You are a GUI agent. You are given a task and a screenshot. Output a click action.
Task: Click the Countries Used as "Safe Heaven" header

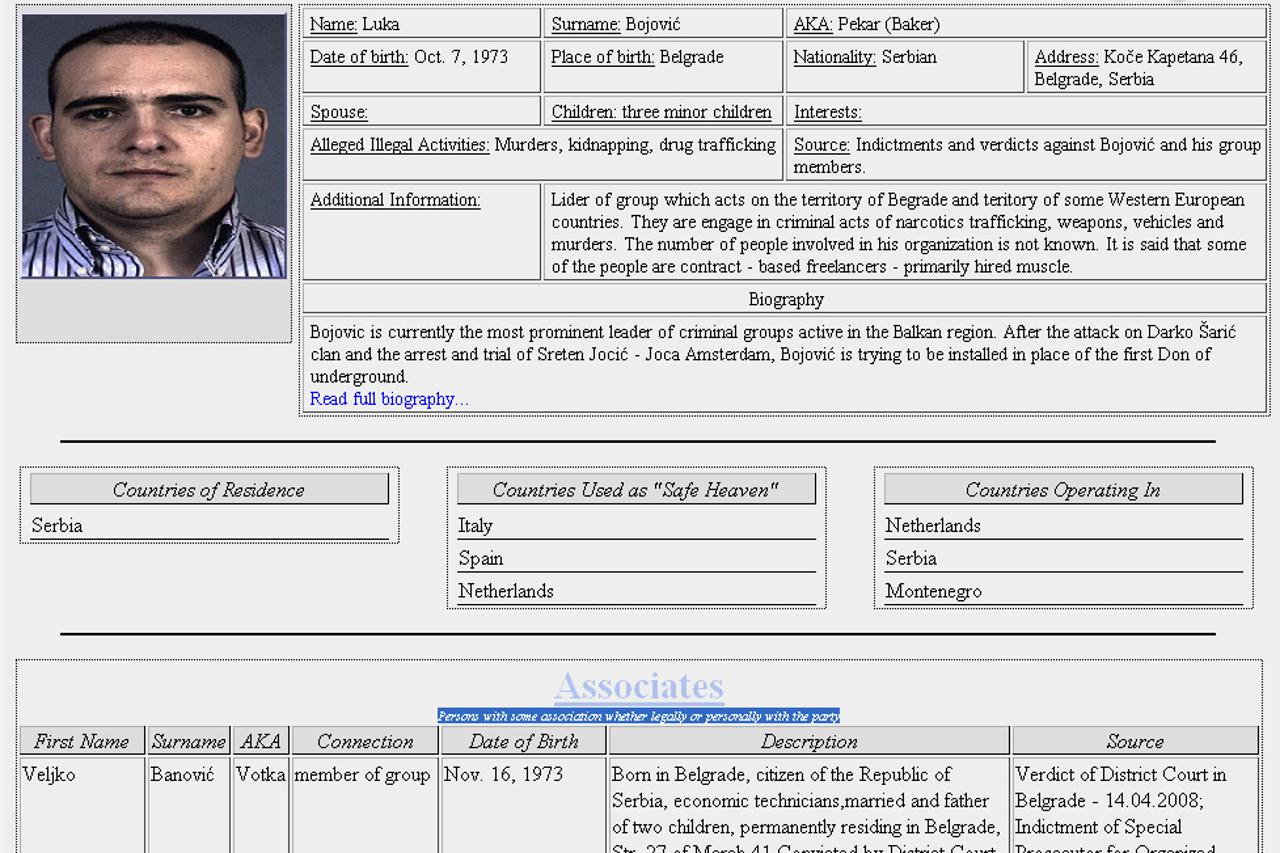tap(636, 489)
